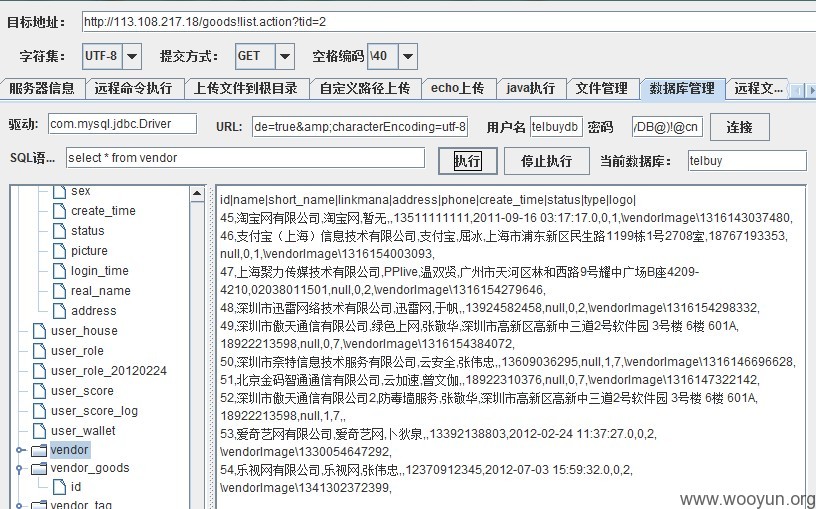Image resolution: width=816 pixels, height=509 pixels.
Task: Click the 用户名 field with telbuydb
Action: click(556, 127)
